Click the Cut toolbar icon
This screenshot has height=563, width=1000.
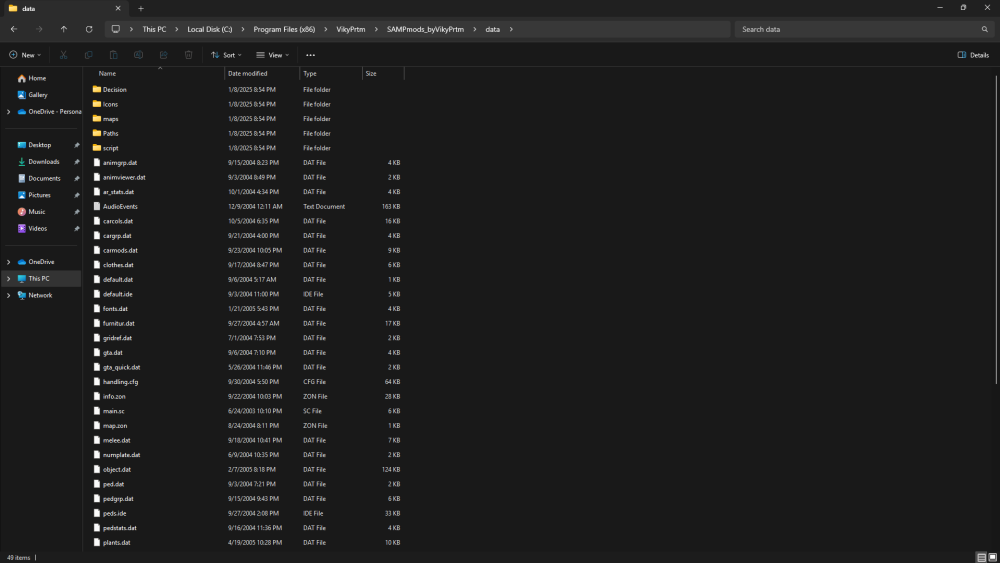tap(63, 55)
